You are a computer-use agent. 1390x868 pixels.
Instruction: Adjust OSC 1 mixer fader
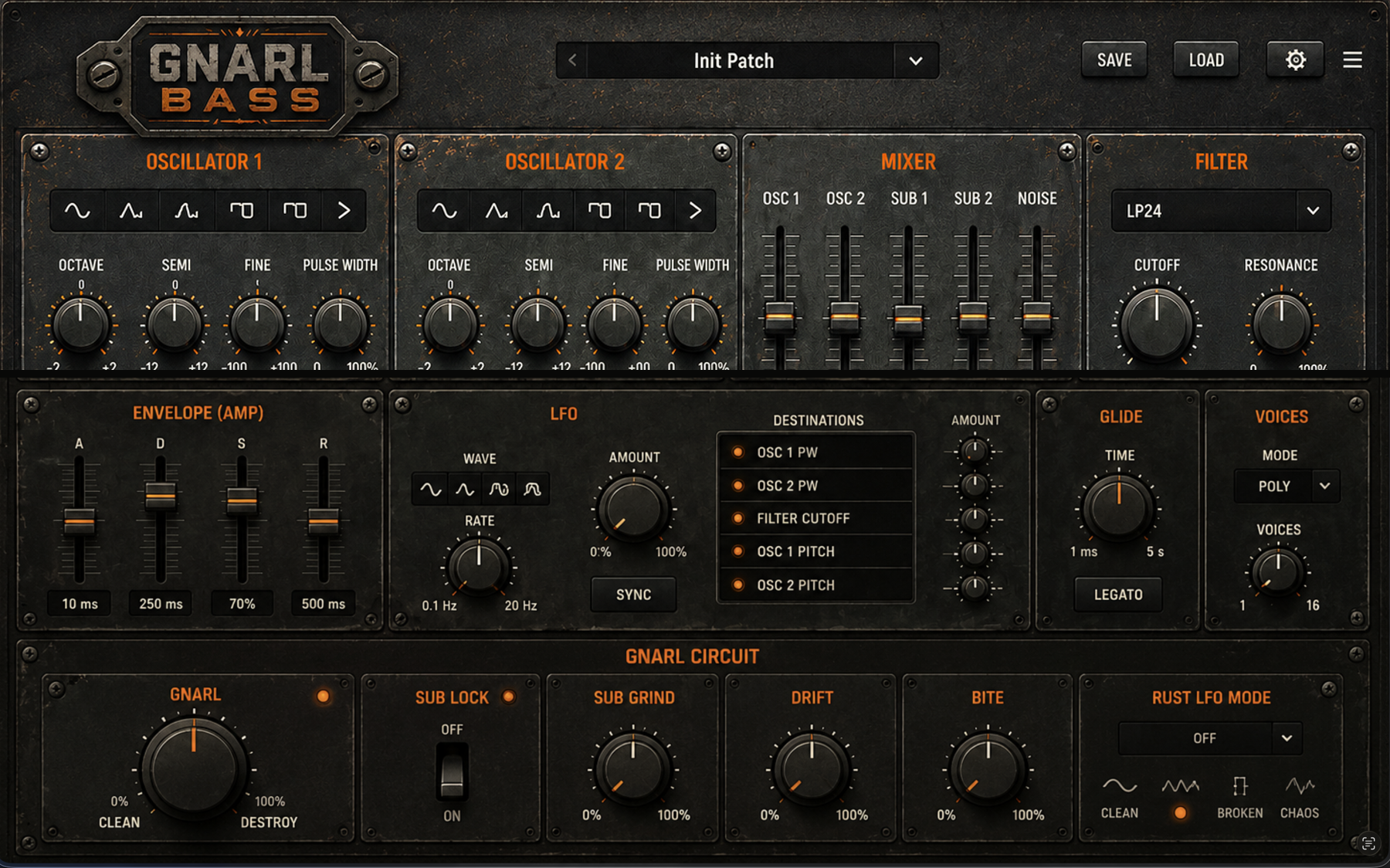pos(780,317)
